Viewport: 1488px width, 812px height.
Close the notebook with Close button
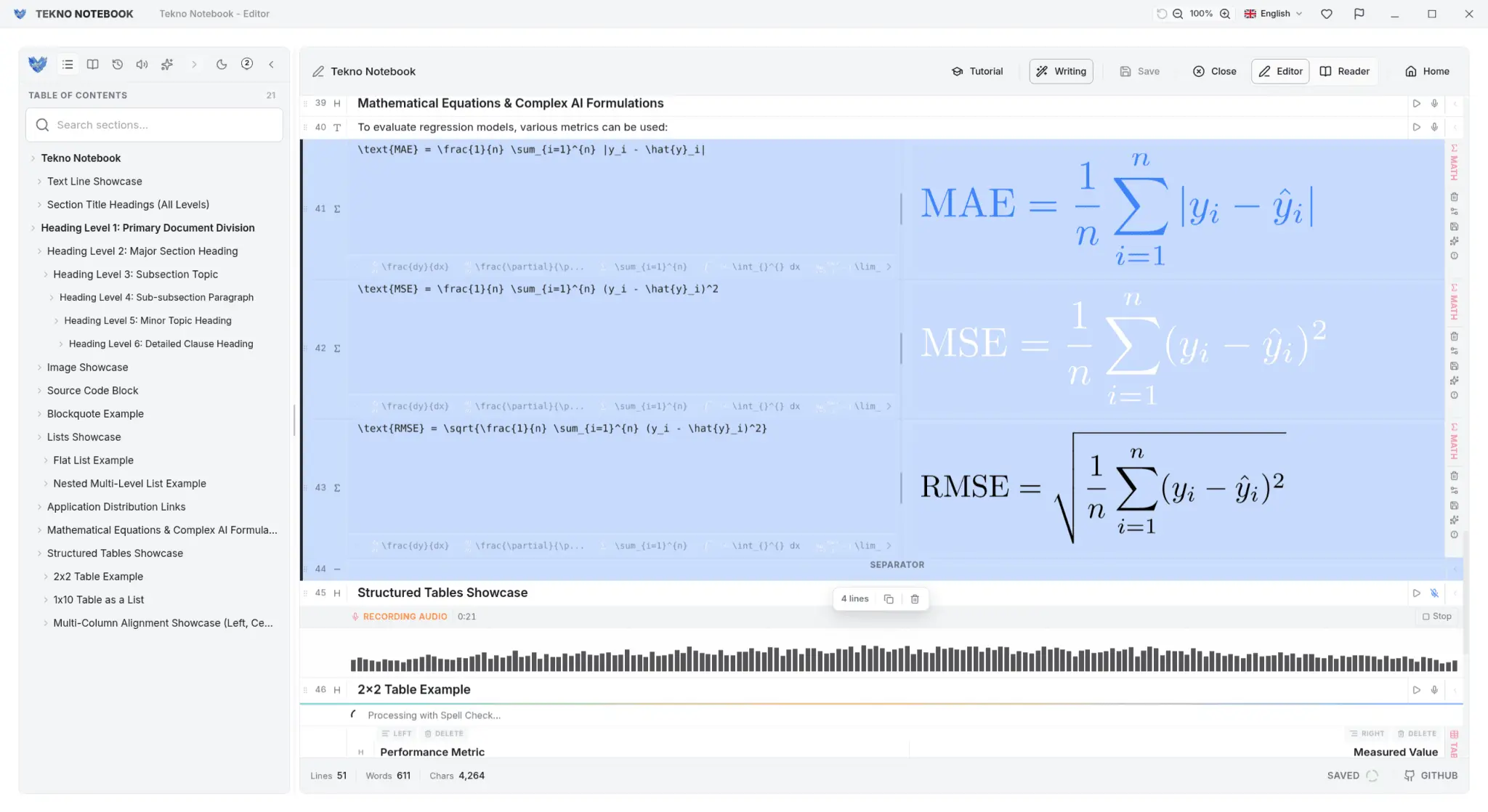pyautogui.click(x=1214, y=71)
